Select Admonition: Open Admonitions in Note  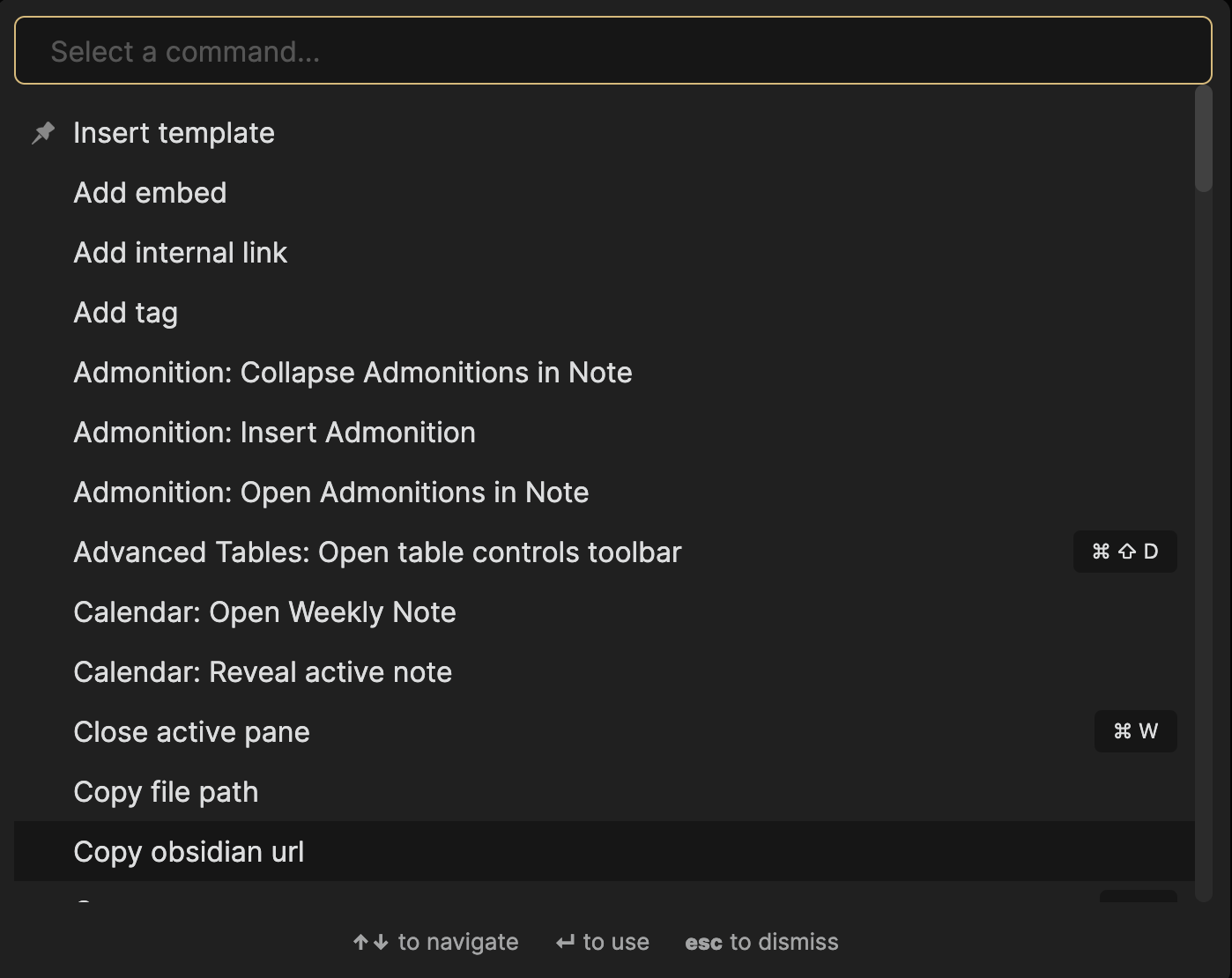point(605,493)
